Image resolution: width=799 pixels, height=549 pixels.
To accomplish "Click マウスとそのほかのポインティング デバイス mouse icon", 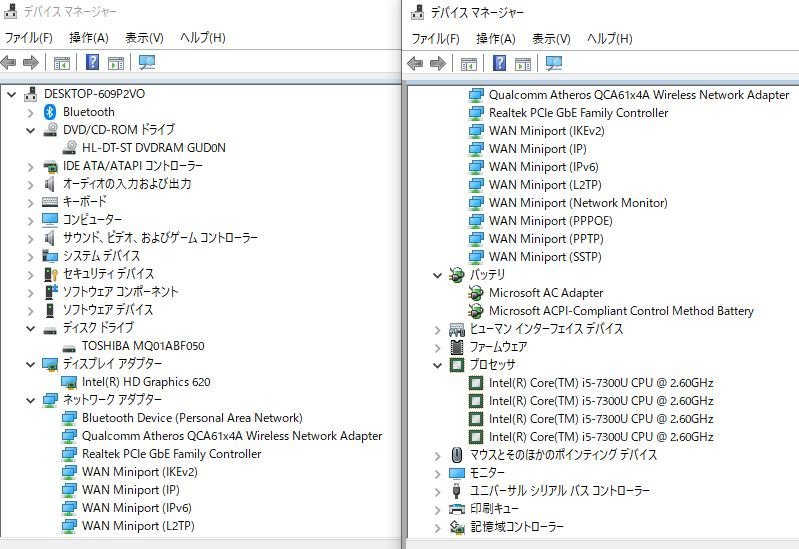I will click(457, 455).
